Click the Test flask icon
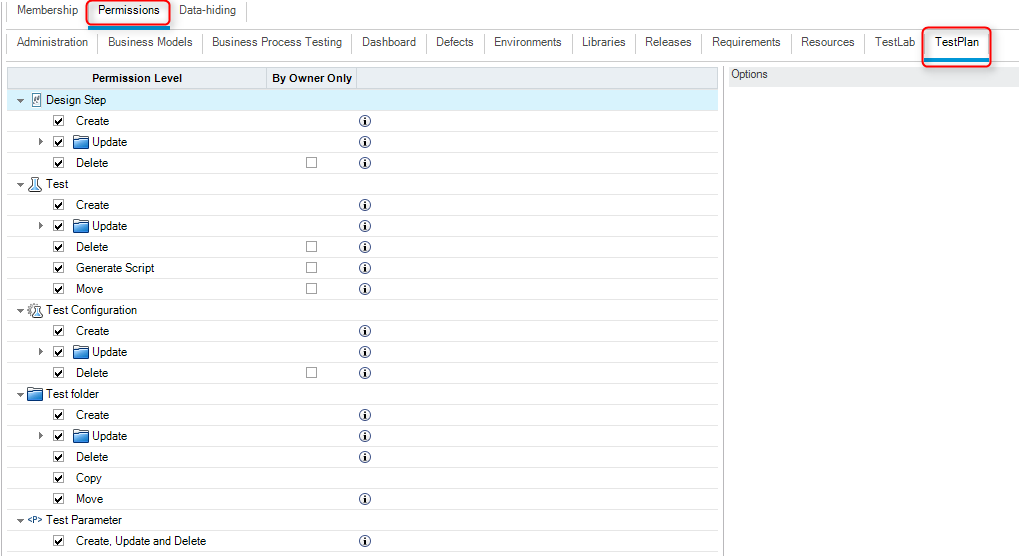Viewport: 1019px width, 556px height. (35, 184)
